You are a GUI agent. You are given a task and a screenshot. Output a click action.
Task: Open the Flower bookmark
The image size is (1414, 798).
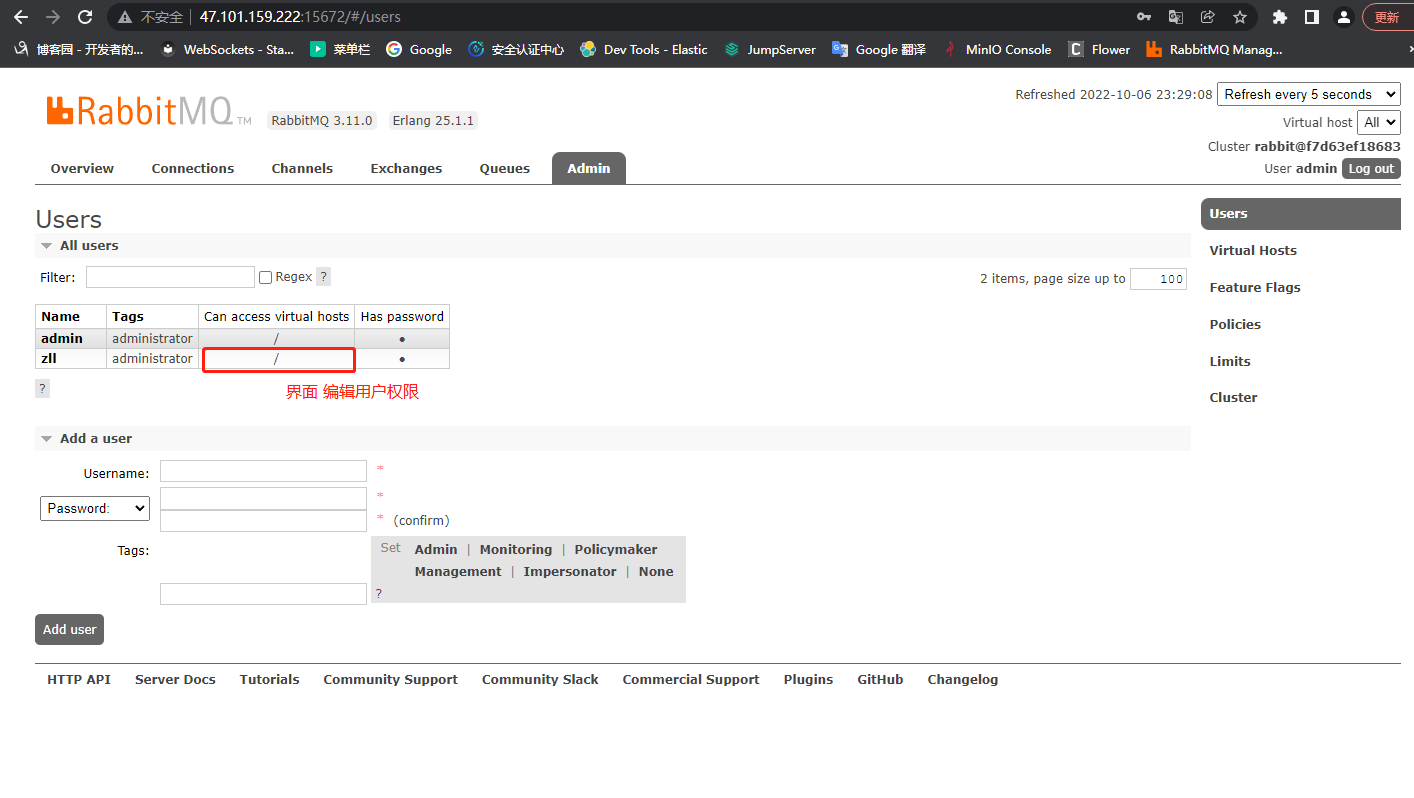1099,49
